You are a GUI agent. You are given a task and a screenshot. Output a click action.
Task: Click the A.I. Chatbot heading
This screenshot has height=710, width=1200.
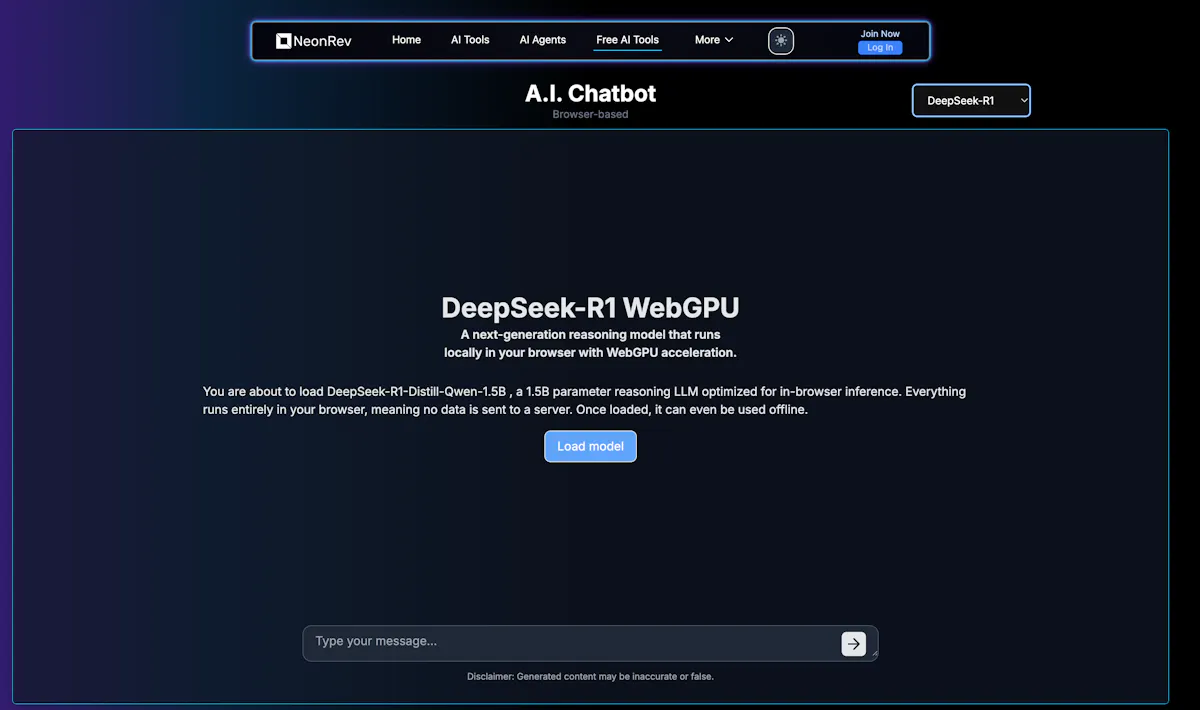[x=590, y=94]
